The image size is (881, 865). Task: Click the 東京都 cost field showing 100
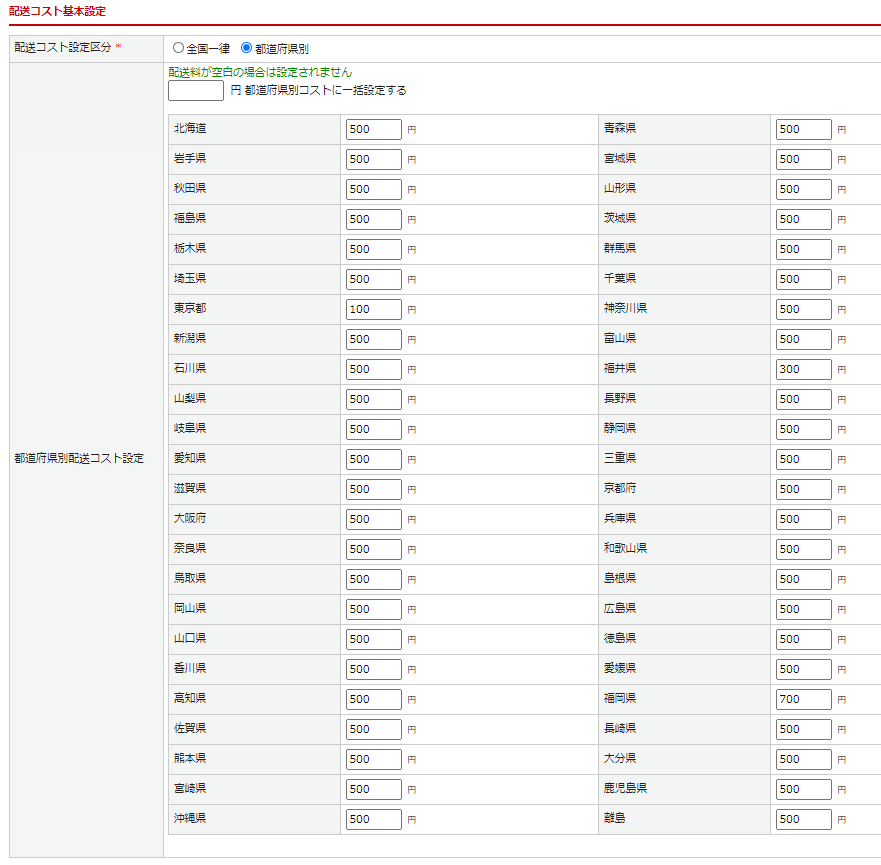[x=374, y=309]
